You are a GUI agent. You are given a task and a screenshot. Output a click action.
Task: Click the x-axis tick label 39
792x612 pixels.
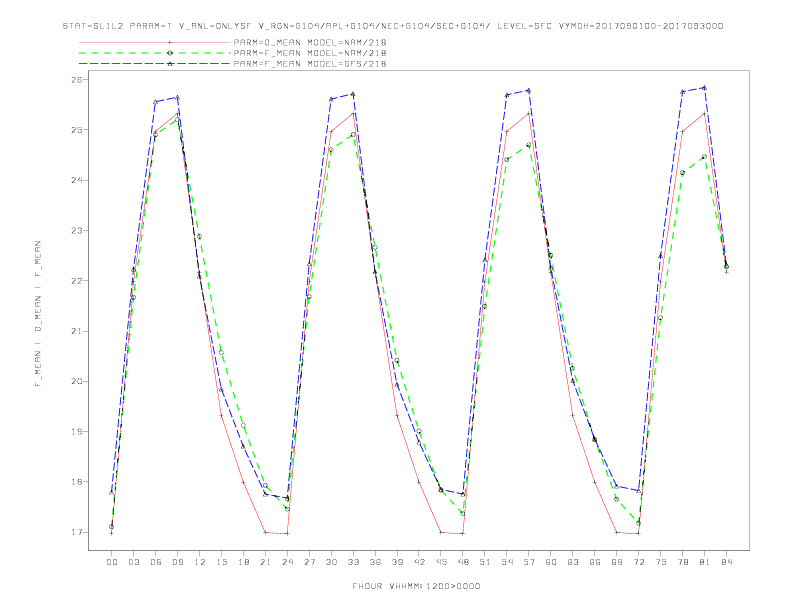(397, 562)
